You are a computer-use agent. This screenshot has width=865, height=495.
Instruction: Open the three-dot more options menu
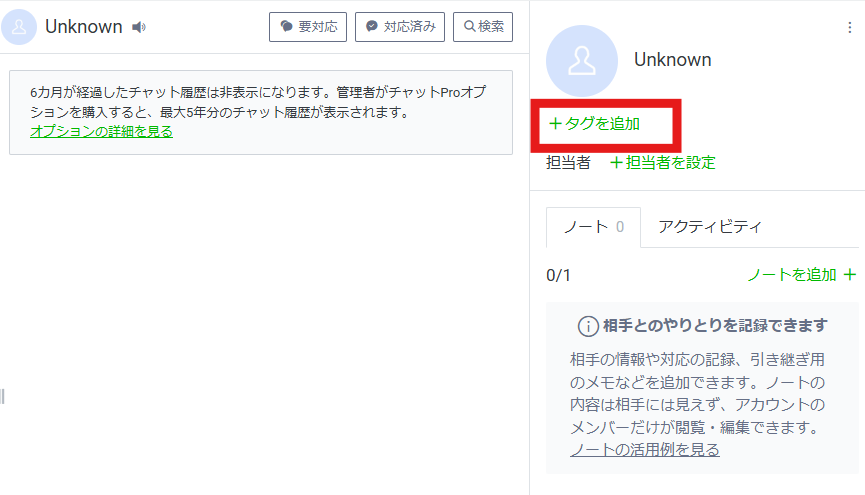pos(850,28)
